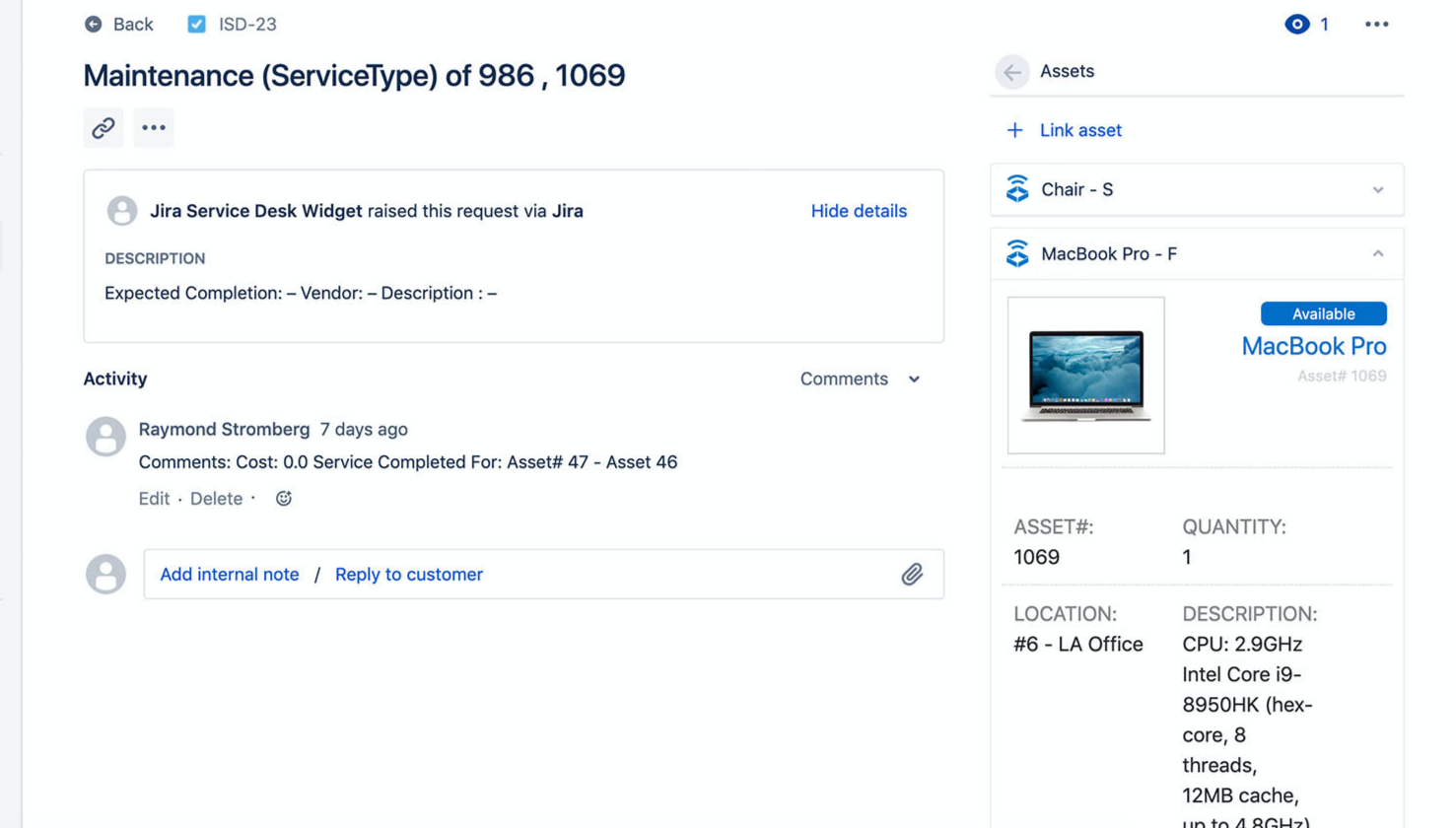Click the MacBook Pro thumbnail image
This screenshot has width=1456, height=828.
(1085, 376)
